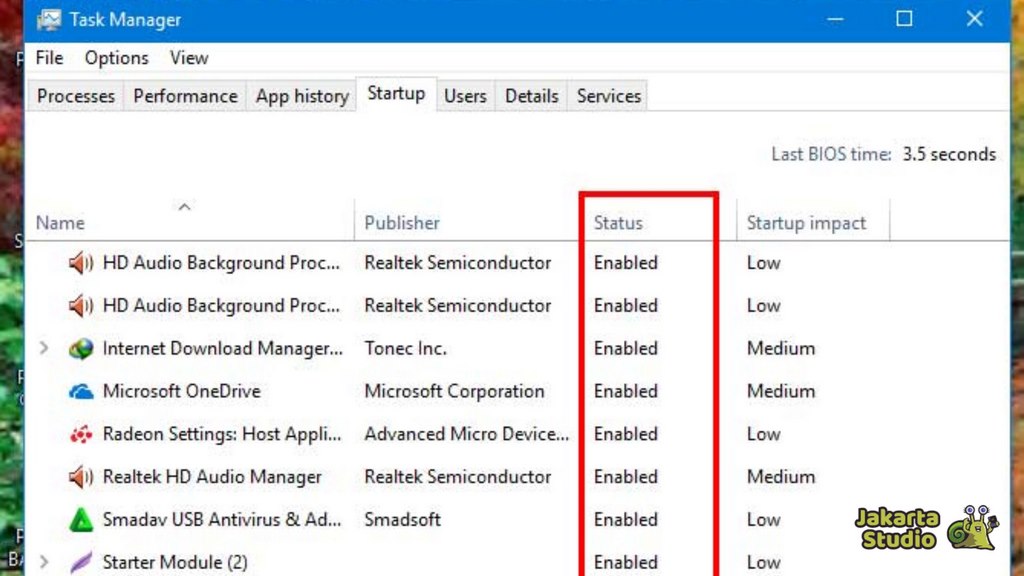Click Enabled status for Starter Module

626,562
